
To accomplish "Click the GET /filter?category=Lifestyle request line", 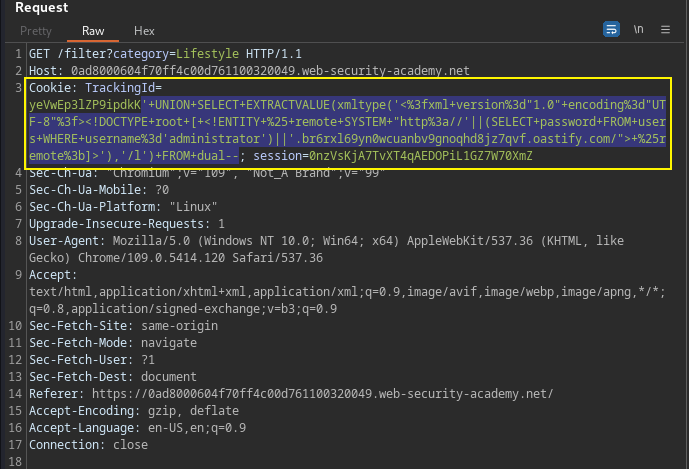I will coord(165,54).
